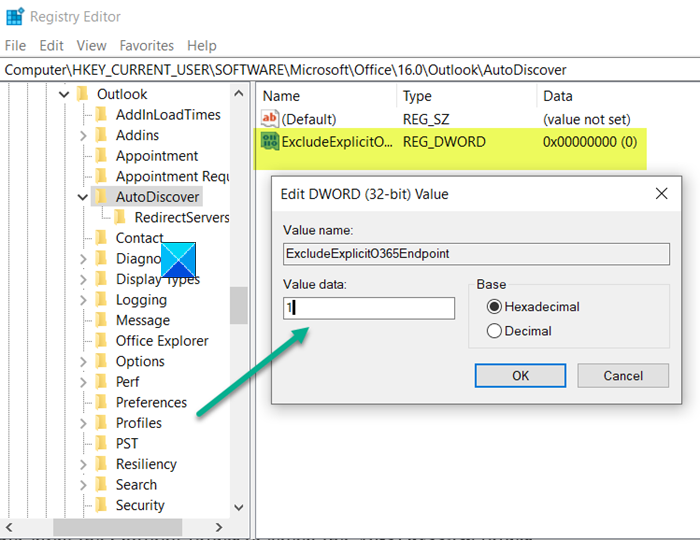This screenshot has width=700, height=540.
Task: Click the Value name field
Action: [x=476, y=253]
